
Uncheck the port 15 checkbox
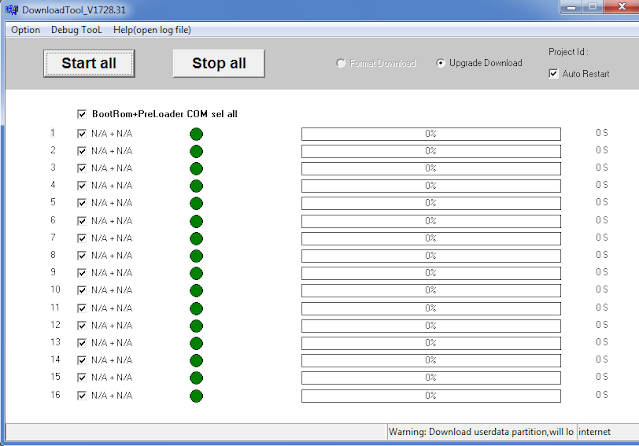tap(82, 378)
